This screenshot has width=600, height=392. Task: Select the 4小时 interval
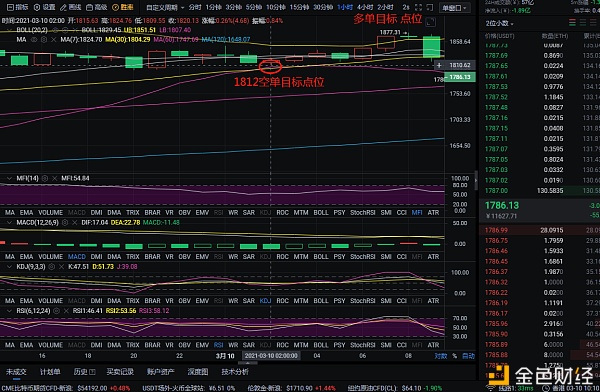(x=365, y=7)
